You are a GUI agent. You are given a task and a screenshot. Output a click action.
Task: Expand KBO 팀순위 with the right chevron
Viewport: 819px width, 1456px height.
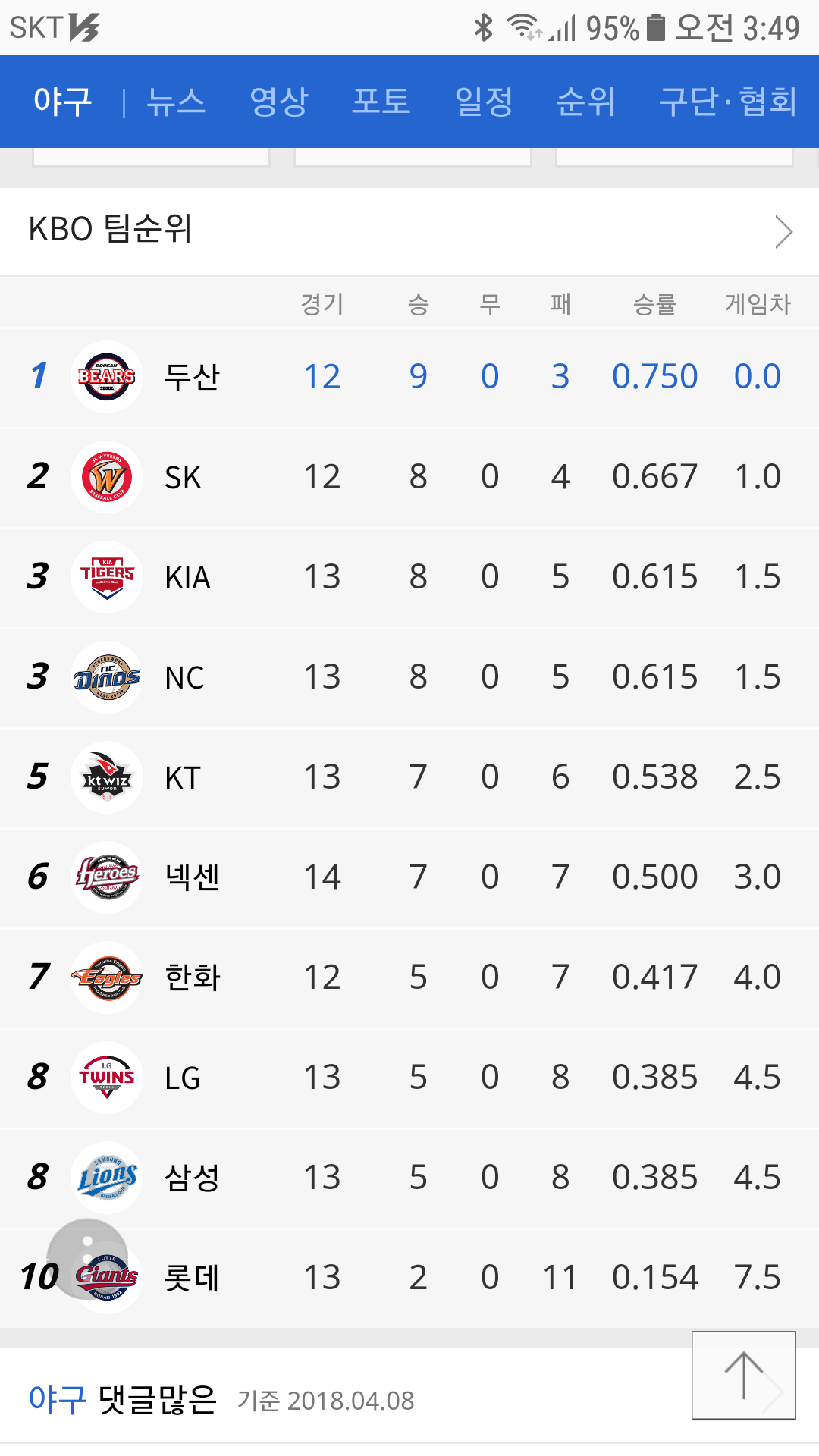pos(783,231)
